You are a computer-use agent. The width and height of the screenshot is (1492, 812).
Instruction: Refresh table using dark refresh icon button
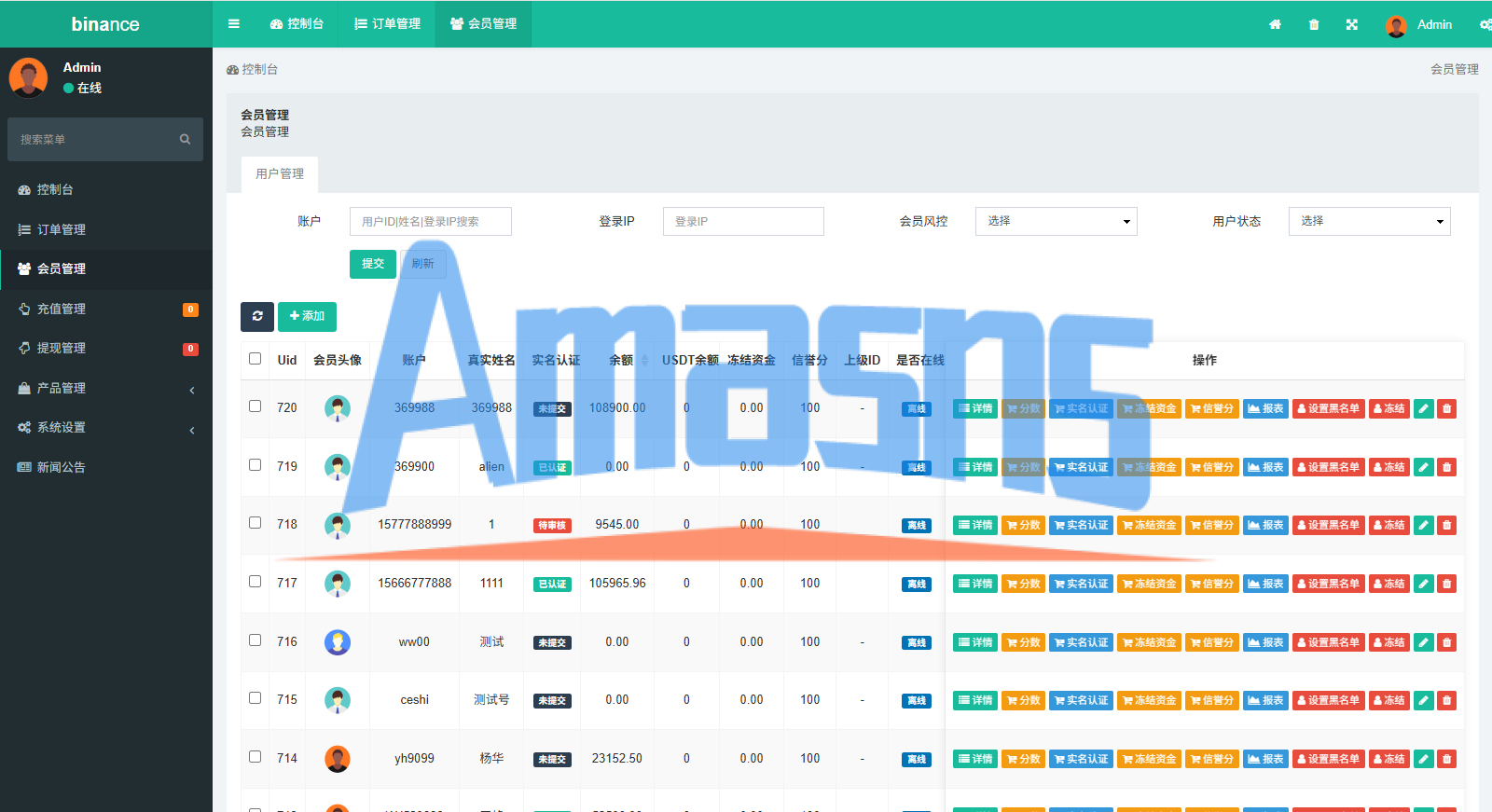257,317
